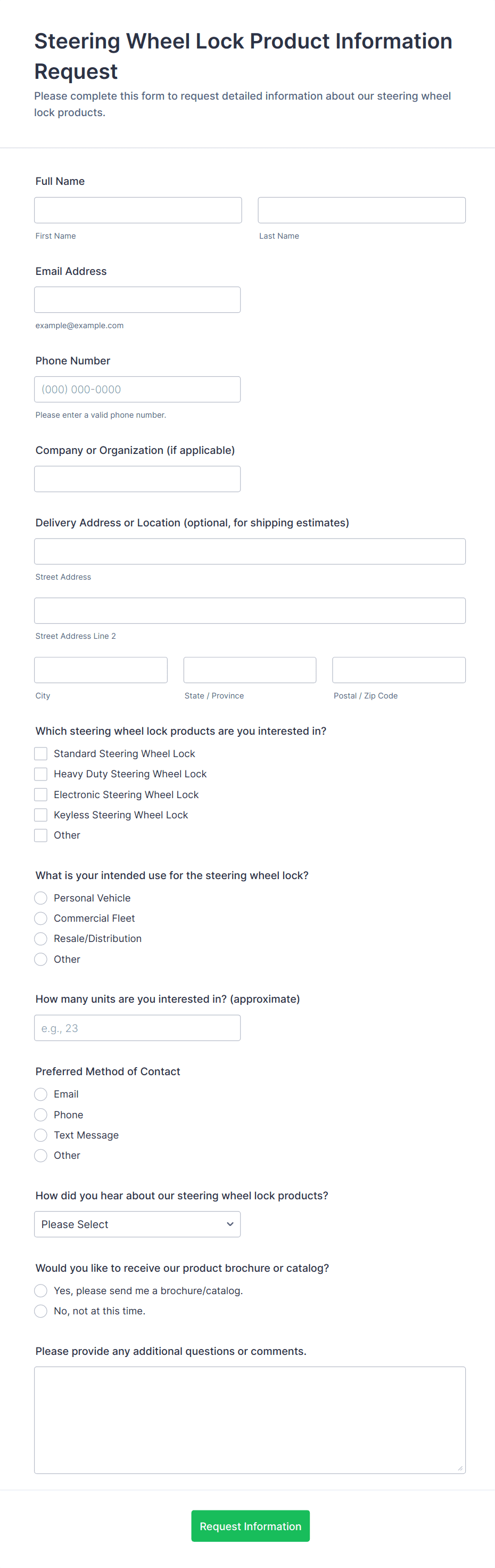495x1568 pixels.
Task: Tick the Heavy Duty Steering Wheel Lock checkbox
Action: tap(41, 774)
